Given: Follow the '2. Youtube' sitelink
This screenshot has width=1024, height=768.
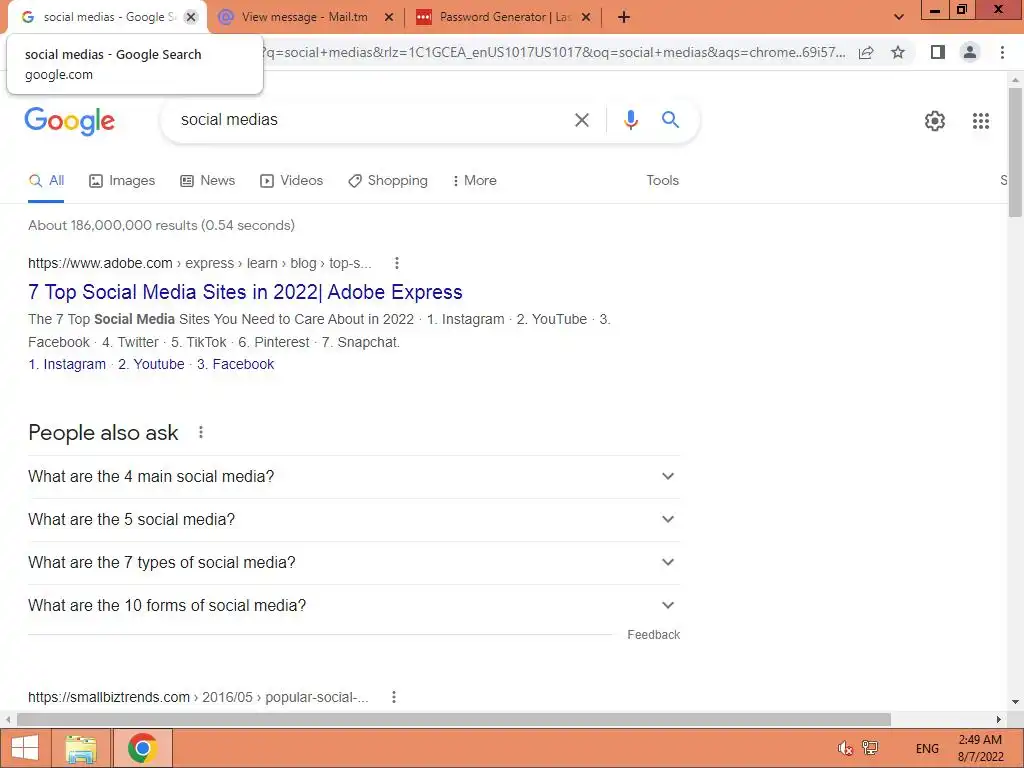Looking at the screenshot, I should point(152,364).
